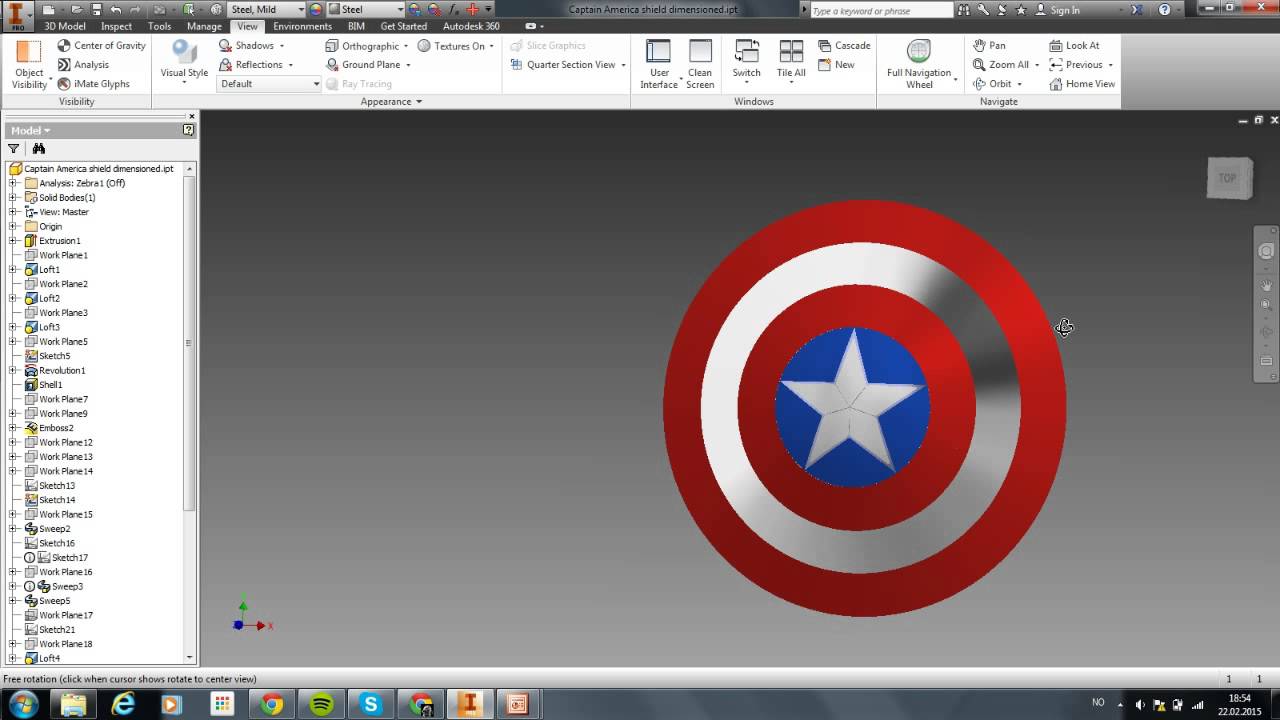This screenshot has width=1280, height=720.
Task: Open the Model browser dropdown header
Action: [30, 130]
